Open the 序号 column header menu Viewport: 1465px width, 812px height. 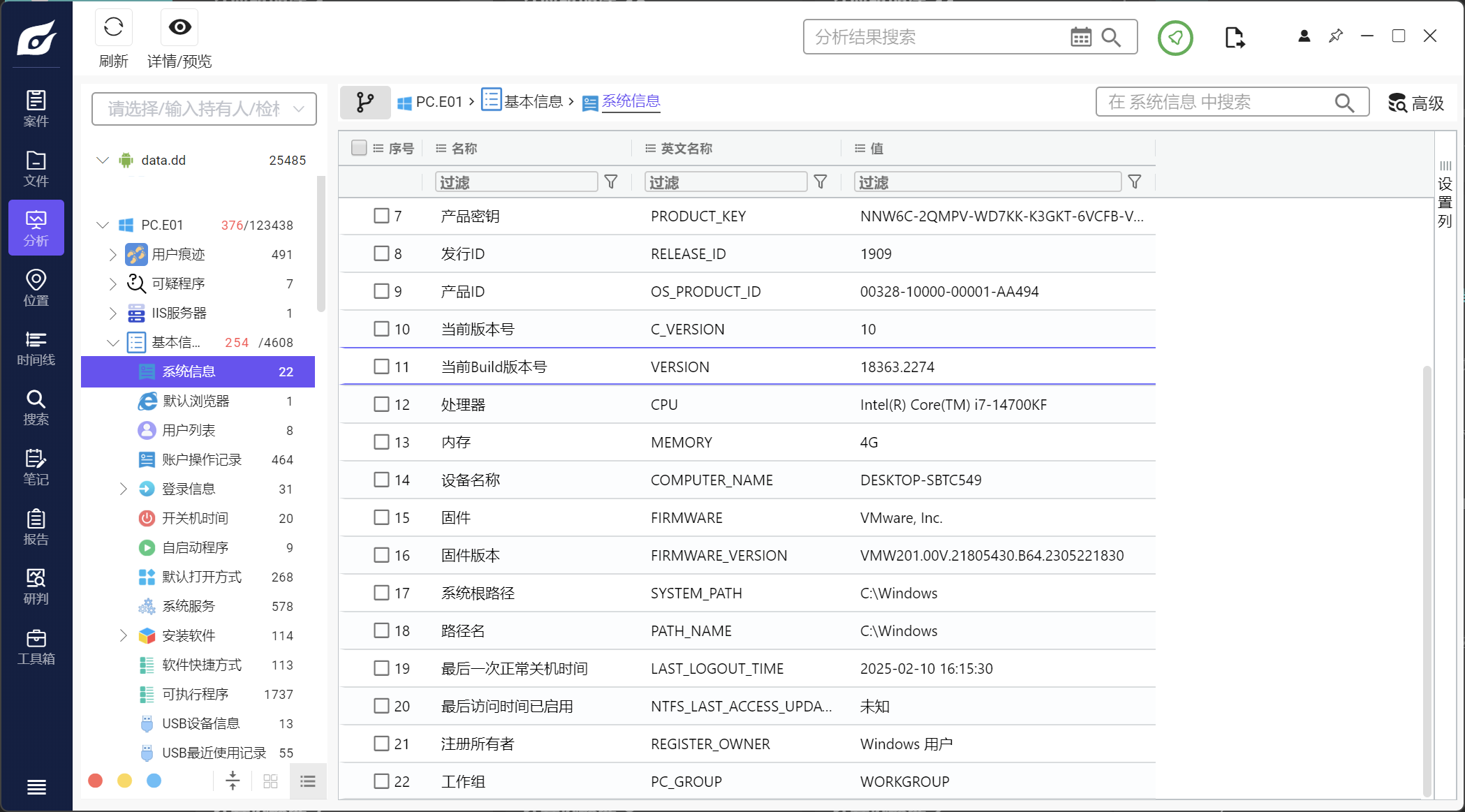click(378, 148)
